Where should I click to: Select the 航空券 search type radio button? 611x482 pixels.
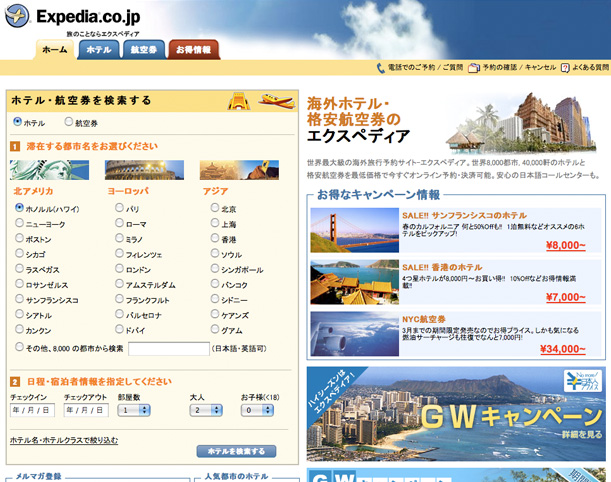[x=69, y=122]
